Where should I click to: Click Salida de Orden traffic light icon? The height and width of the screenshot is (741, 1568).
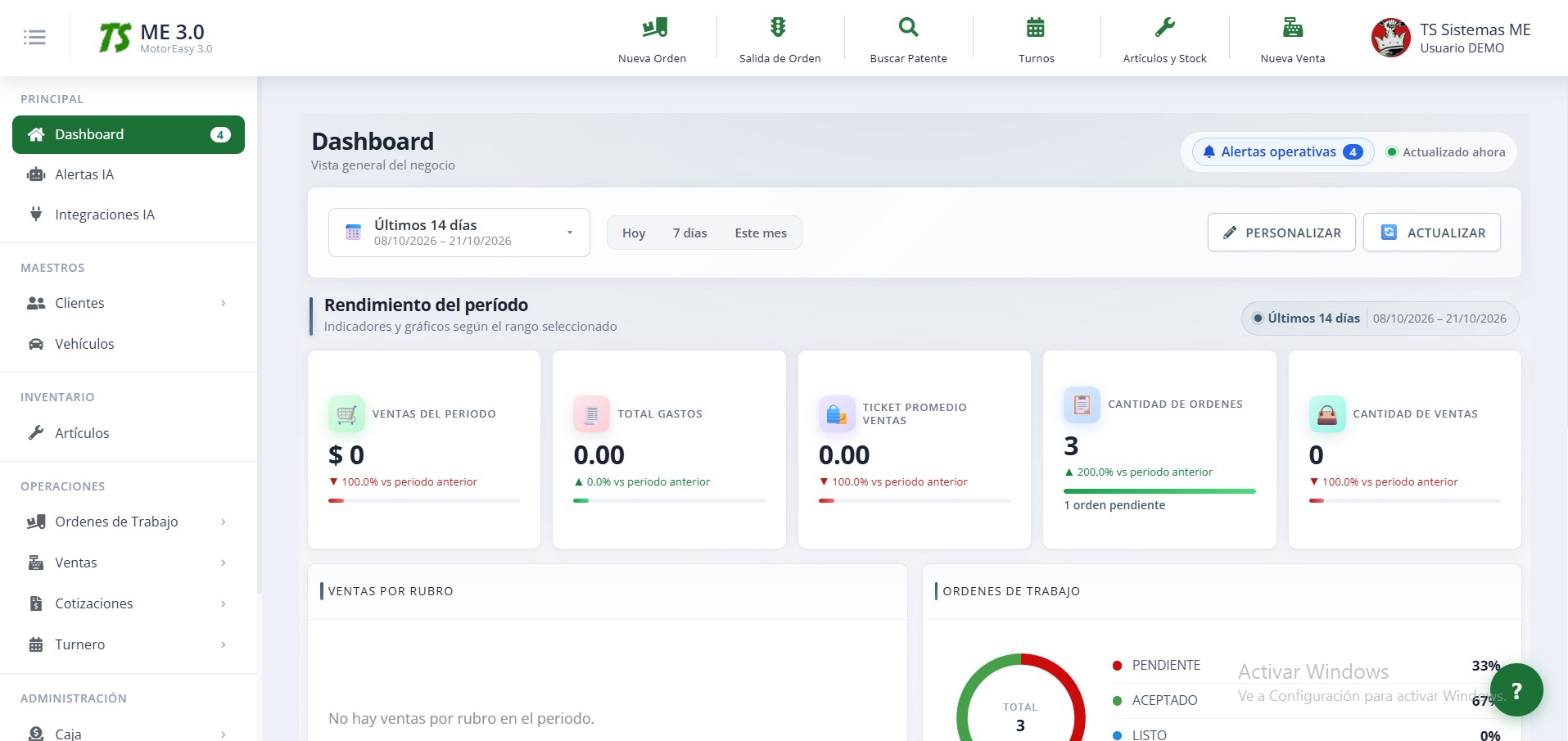778,27
